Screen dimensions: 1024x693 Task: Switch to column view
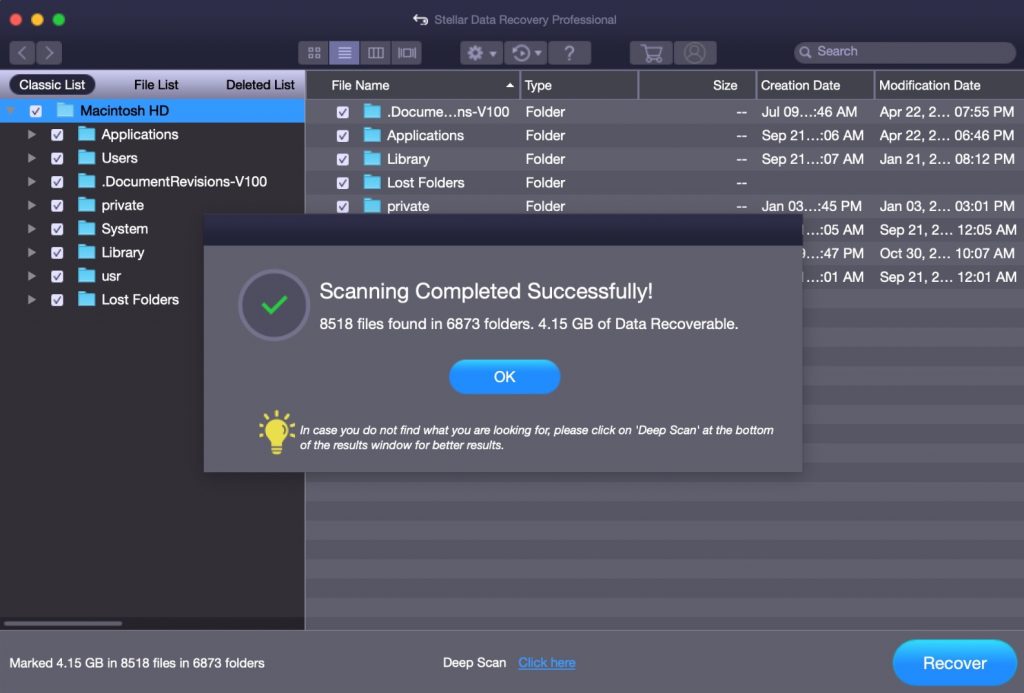tap(376, 53)
